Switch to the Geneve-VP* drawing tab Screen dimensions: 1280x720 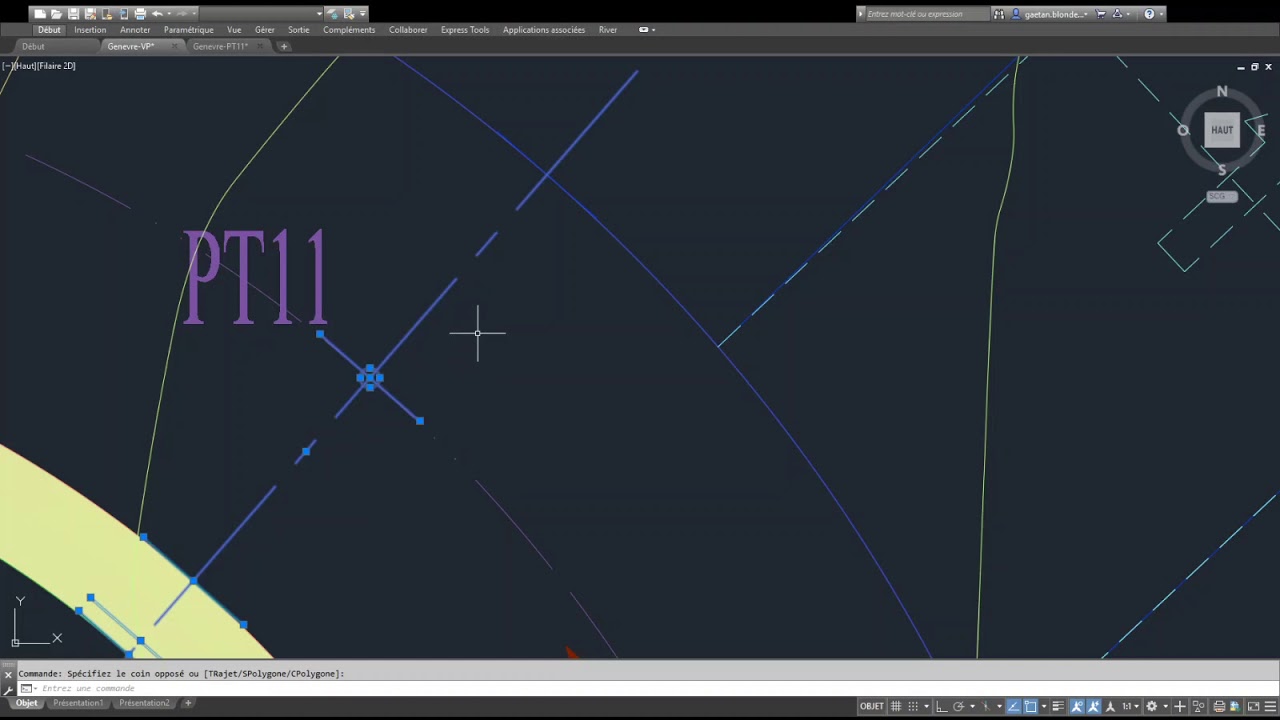coord(131,47)
